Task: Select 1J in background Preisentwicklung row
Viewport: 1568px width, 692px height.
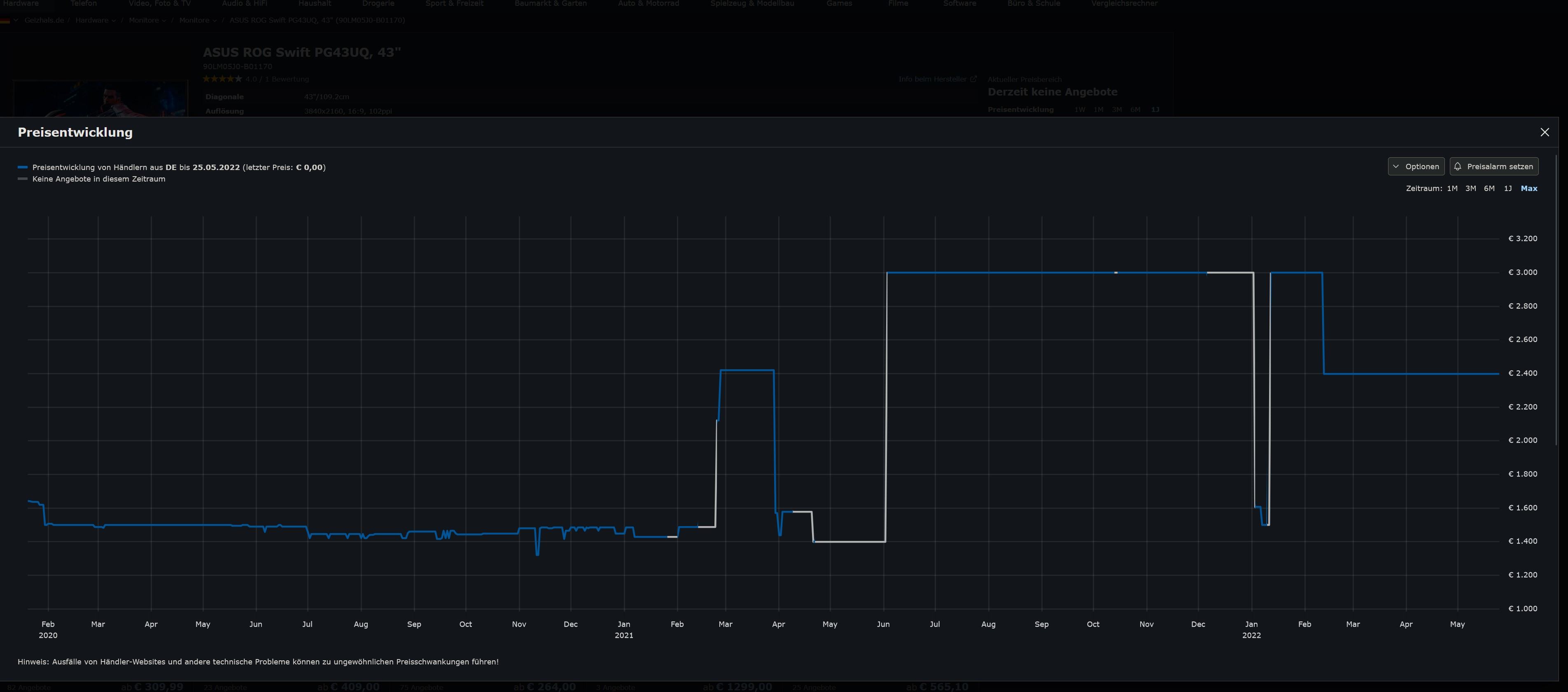Action: (x=1155, y=110)
